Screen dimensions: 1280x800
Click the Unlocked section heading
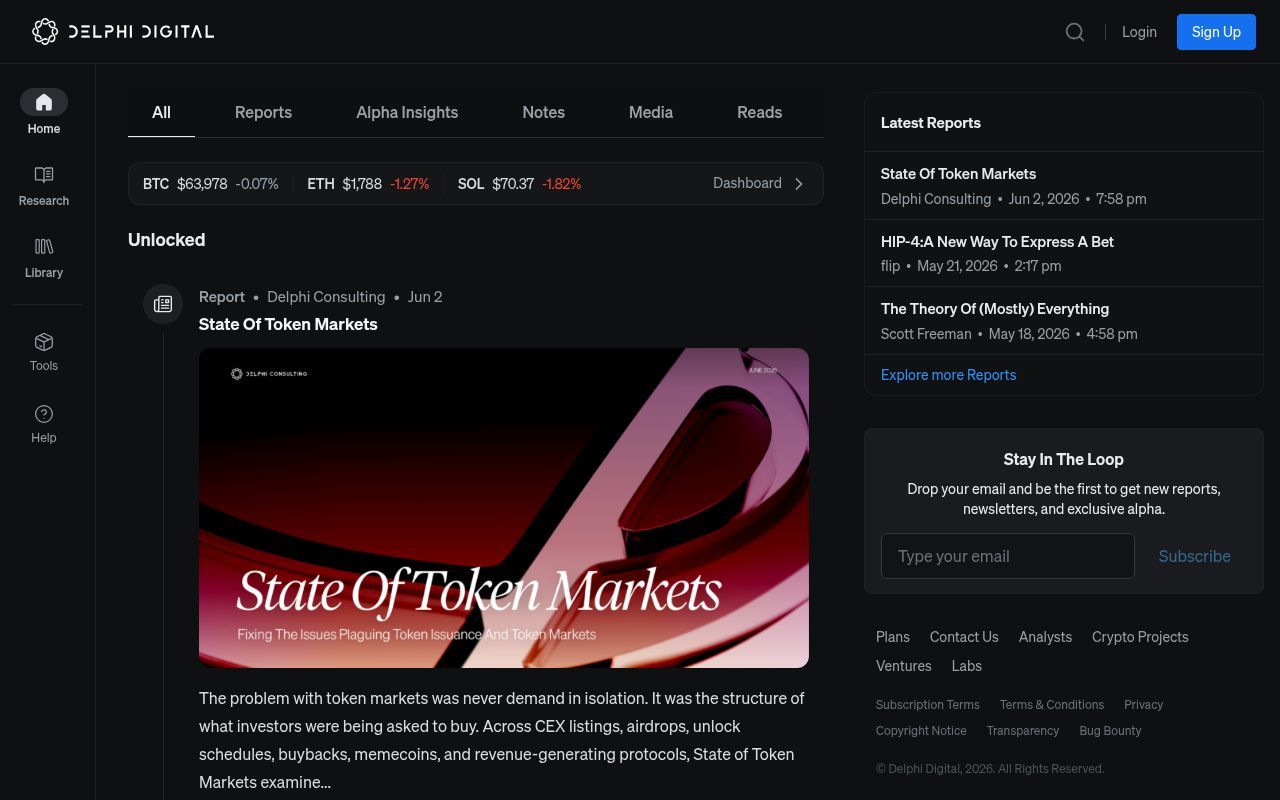166,240
